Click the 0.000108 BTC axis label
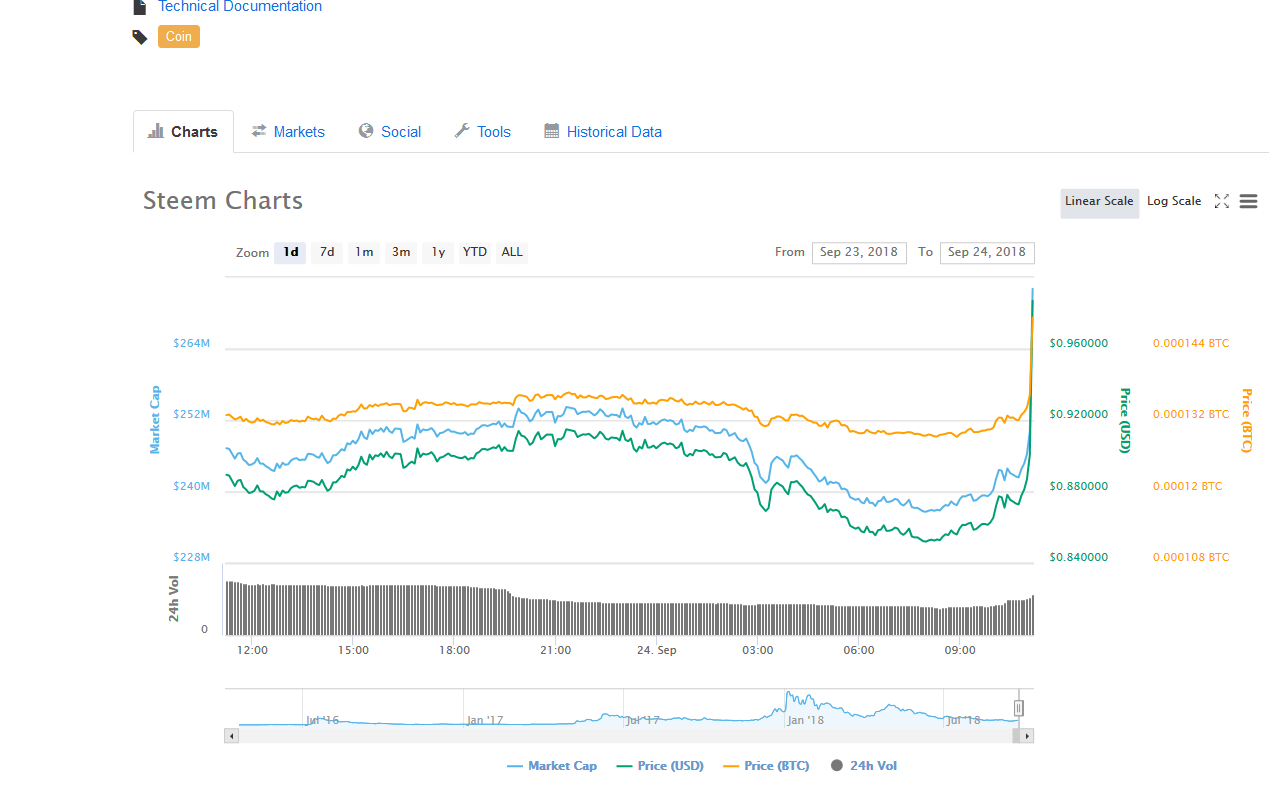The height and width of the screenshot is (786, 1276). pyautogui.click(x=1191, y=557)
